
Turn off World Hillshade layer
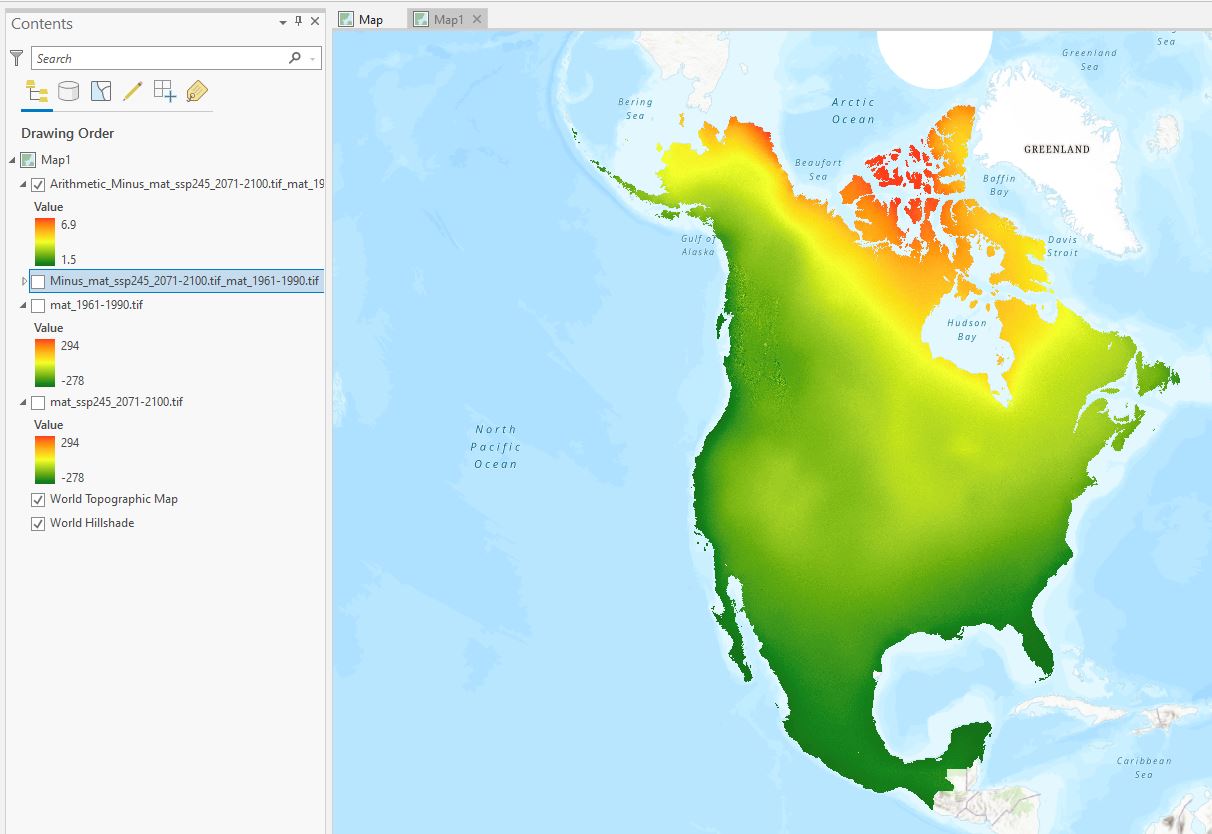(x=38, y=523)
